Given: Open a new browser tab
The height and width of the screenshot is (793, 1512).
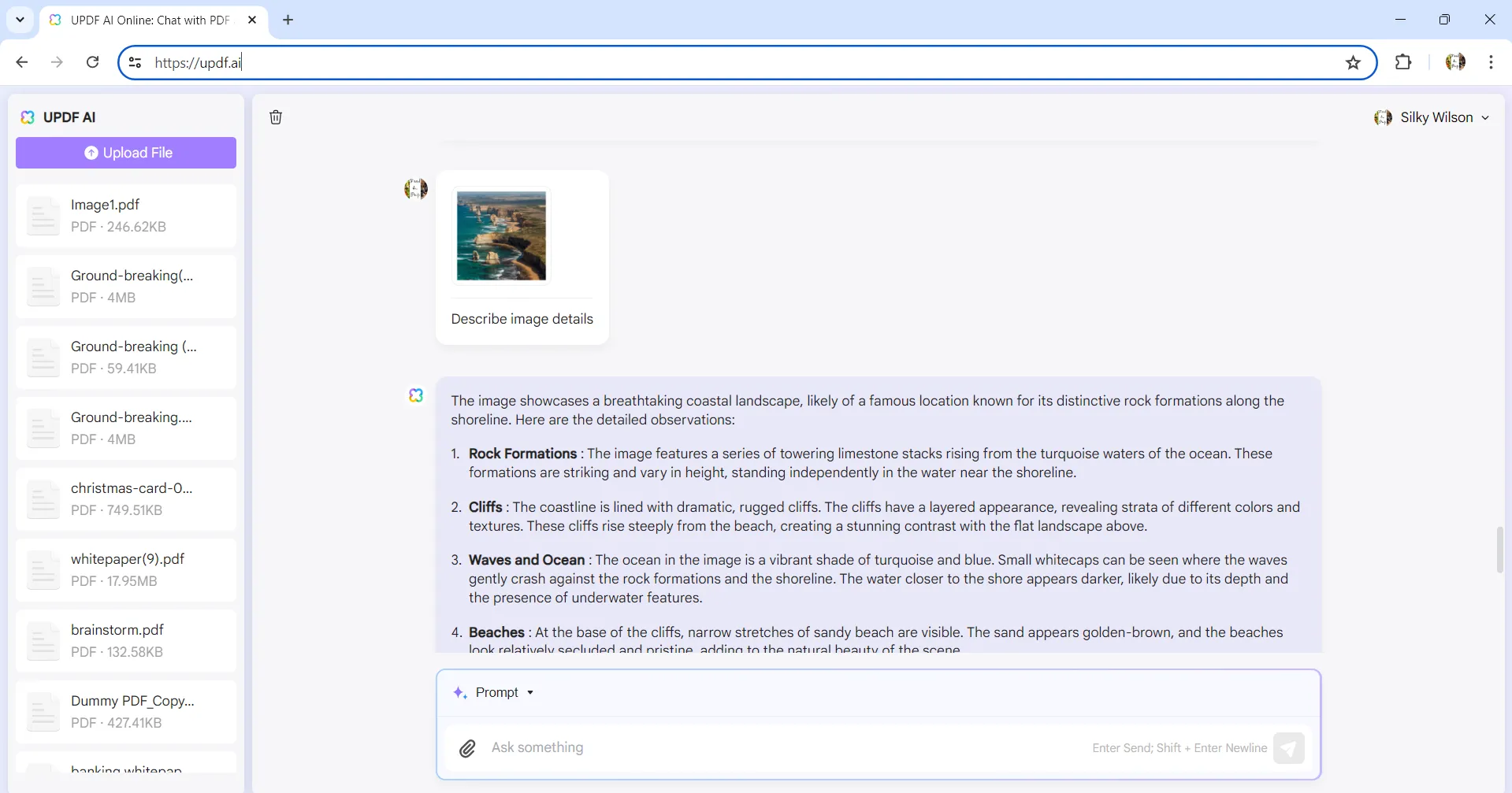Looking at the screenshot, I should coord(288,20).
